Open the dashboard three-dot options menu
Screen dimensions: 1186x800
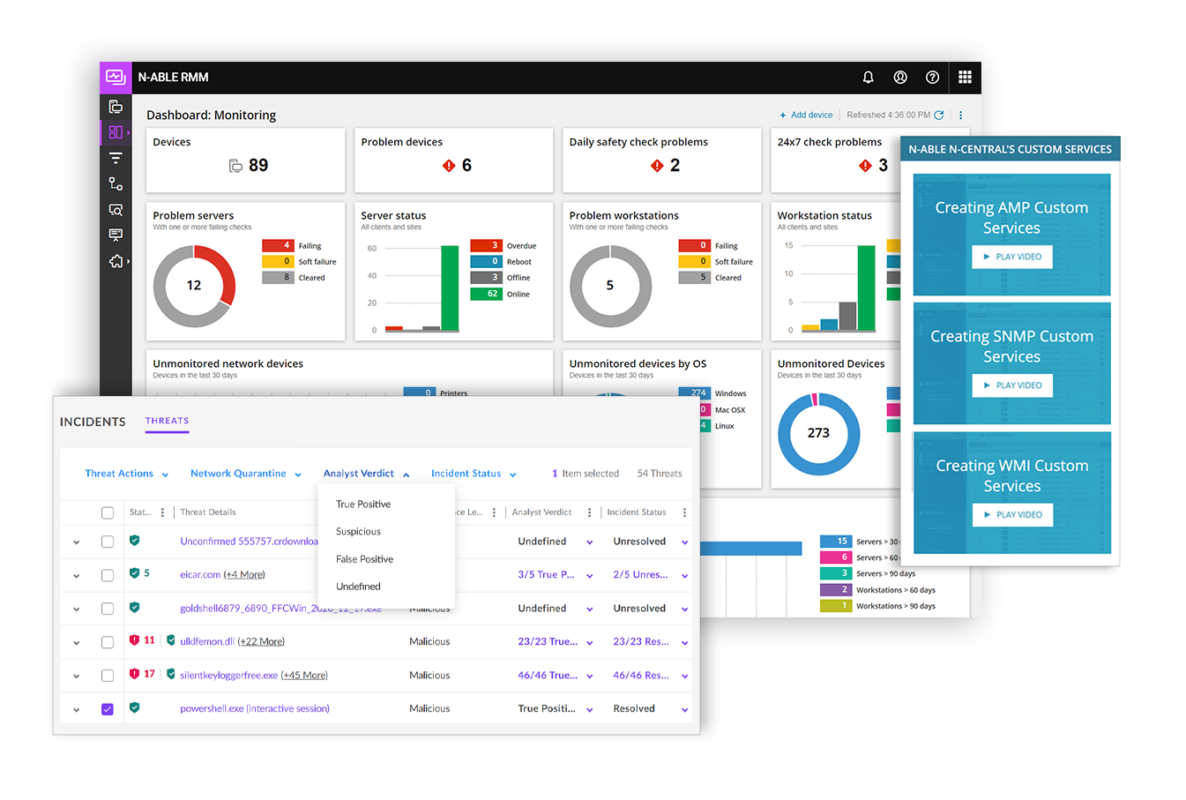click(x=961, y=115)
